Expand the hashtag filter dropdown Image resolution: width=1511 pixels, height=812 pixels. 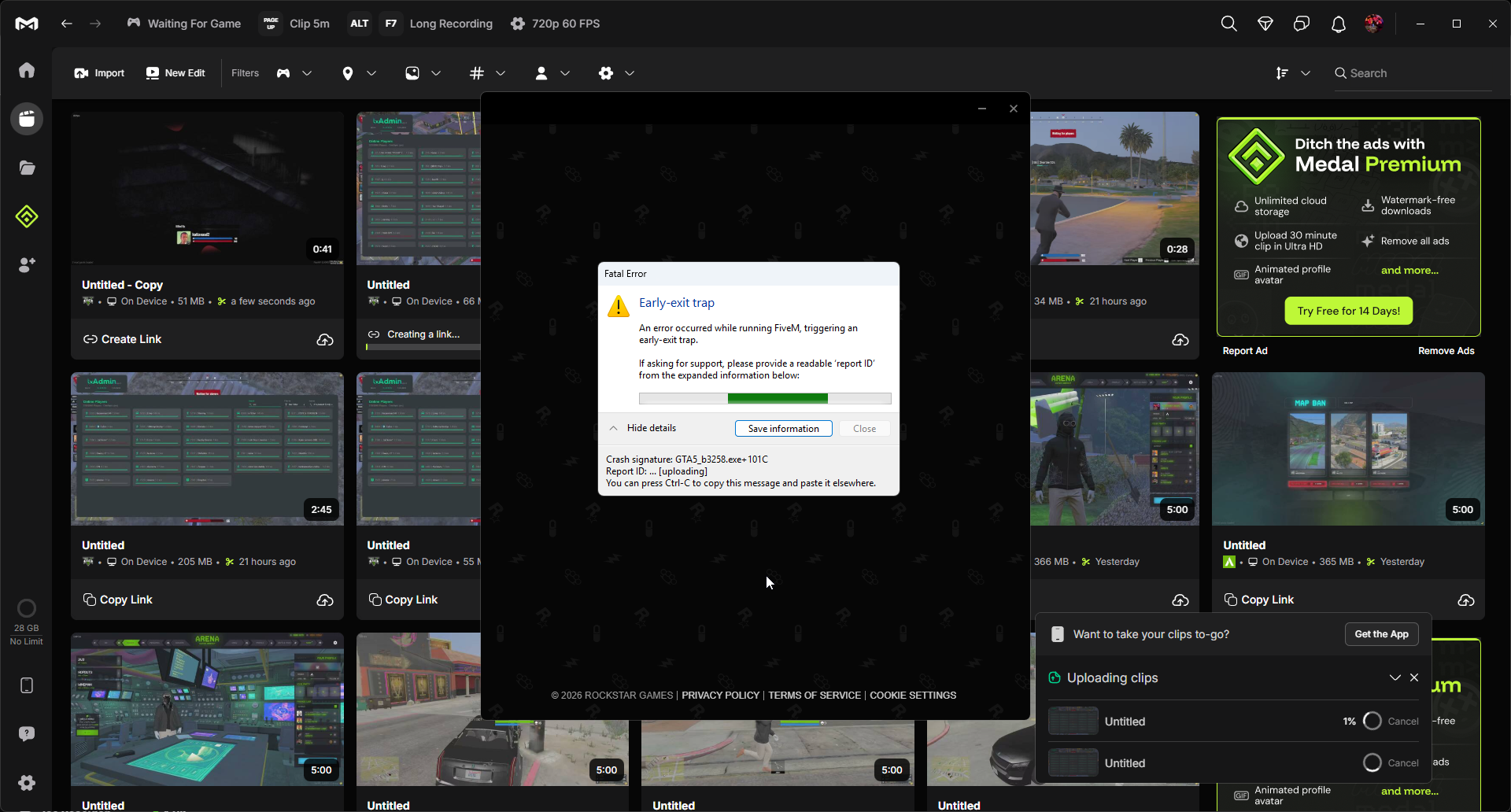pyautogui.click(x=488, y=73)
